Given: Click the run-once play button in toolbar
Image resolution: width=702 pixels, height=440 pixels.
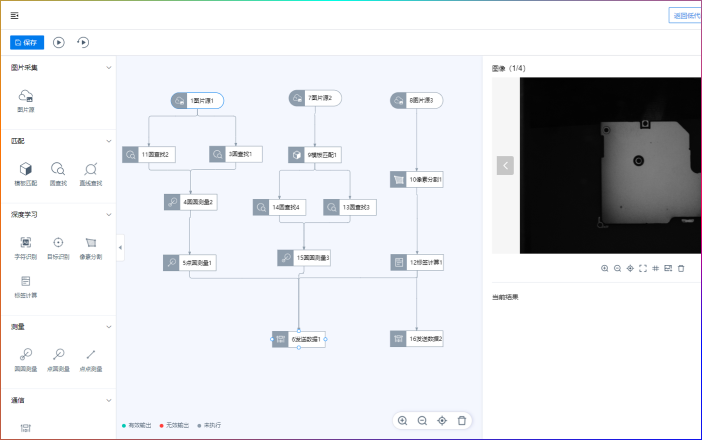Looking at the screenshot, I should point(59,42).
